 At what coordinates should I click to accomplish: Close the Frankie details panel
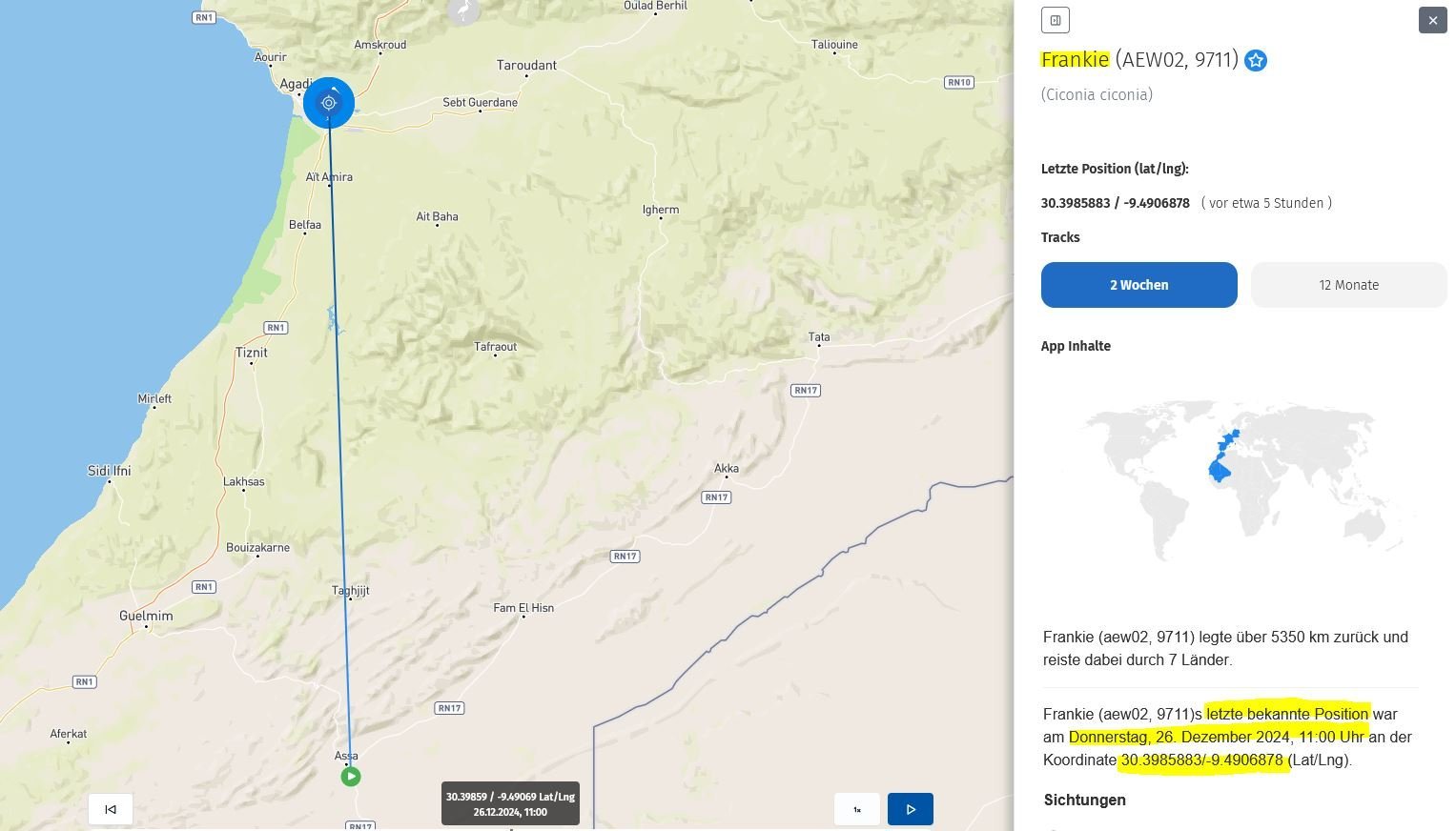click(x=1432, y=20)
